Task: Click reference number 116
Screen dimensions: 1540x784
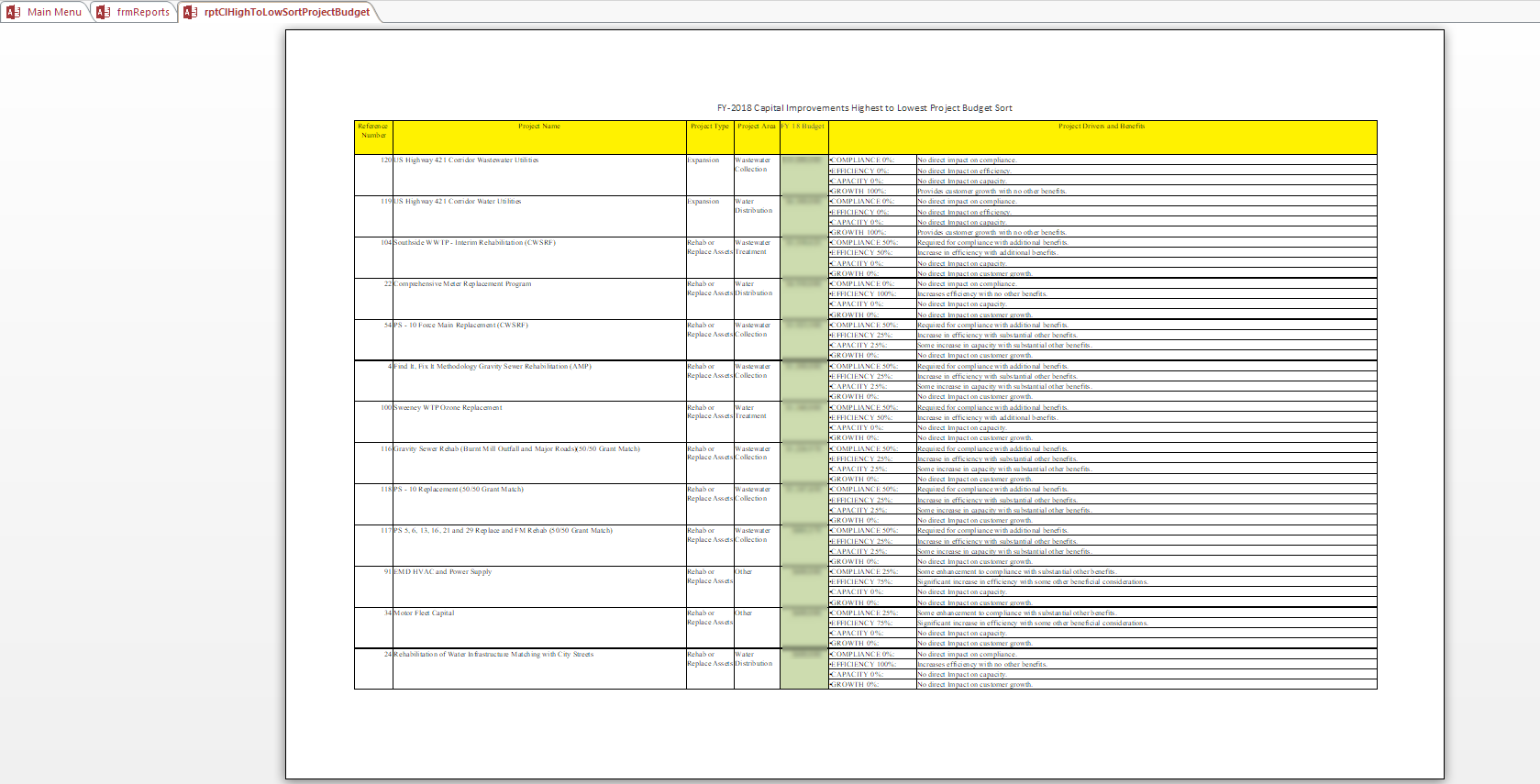Action: [386, 449]
